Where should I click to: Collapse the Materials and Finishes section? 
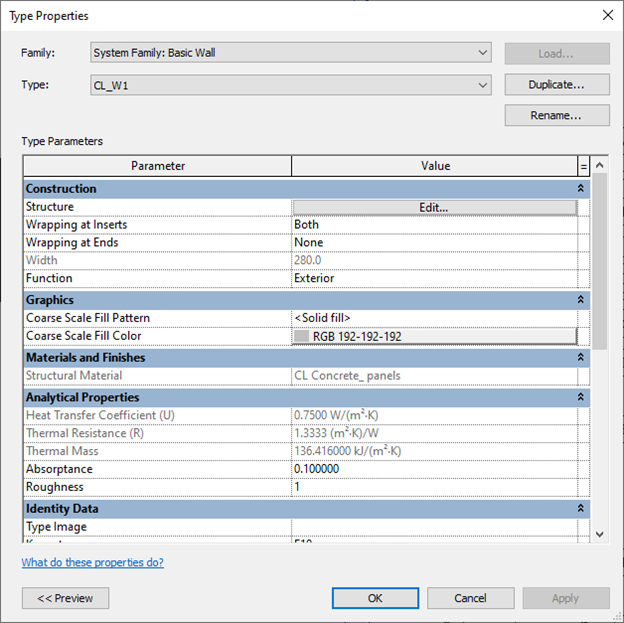coord(582,357)
